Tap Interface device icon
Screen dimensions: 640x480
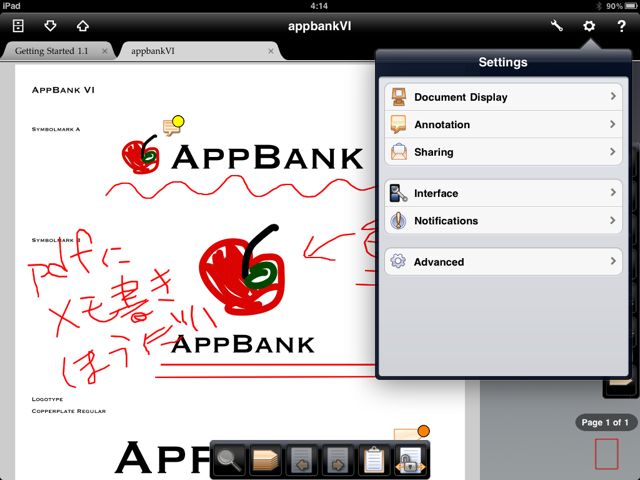tap(398, 193)
